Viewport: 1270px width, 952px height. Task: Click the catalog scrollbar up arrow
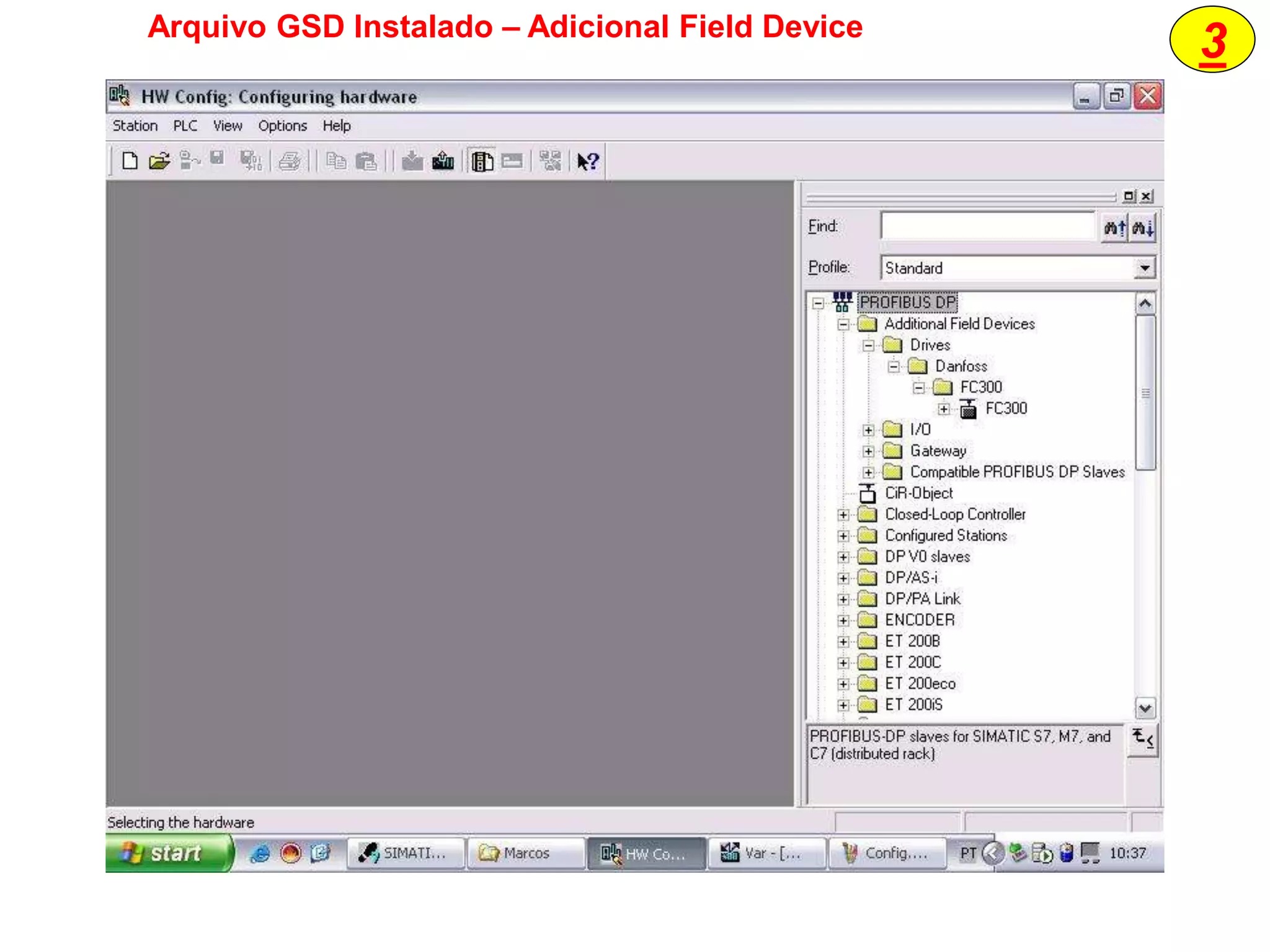coord(1145,304)
